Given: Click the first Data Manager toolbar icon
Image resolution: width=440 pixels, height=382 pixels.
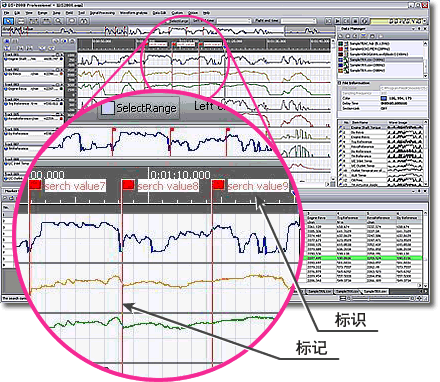Looking at the screenshot, I should 341,35.
